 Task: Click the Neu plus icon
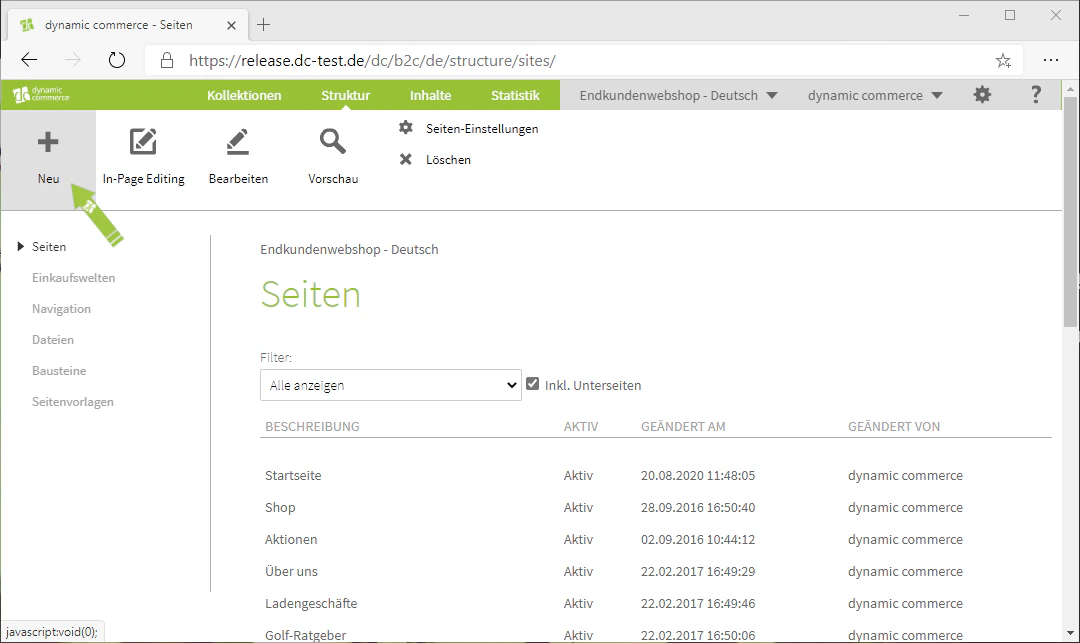click(x=48, y=143)
